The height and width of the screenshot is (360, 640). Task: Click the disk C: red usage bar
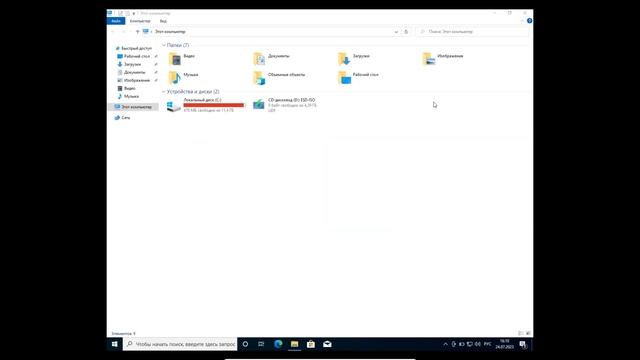(x=213, y=105)
